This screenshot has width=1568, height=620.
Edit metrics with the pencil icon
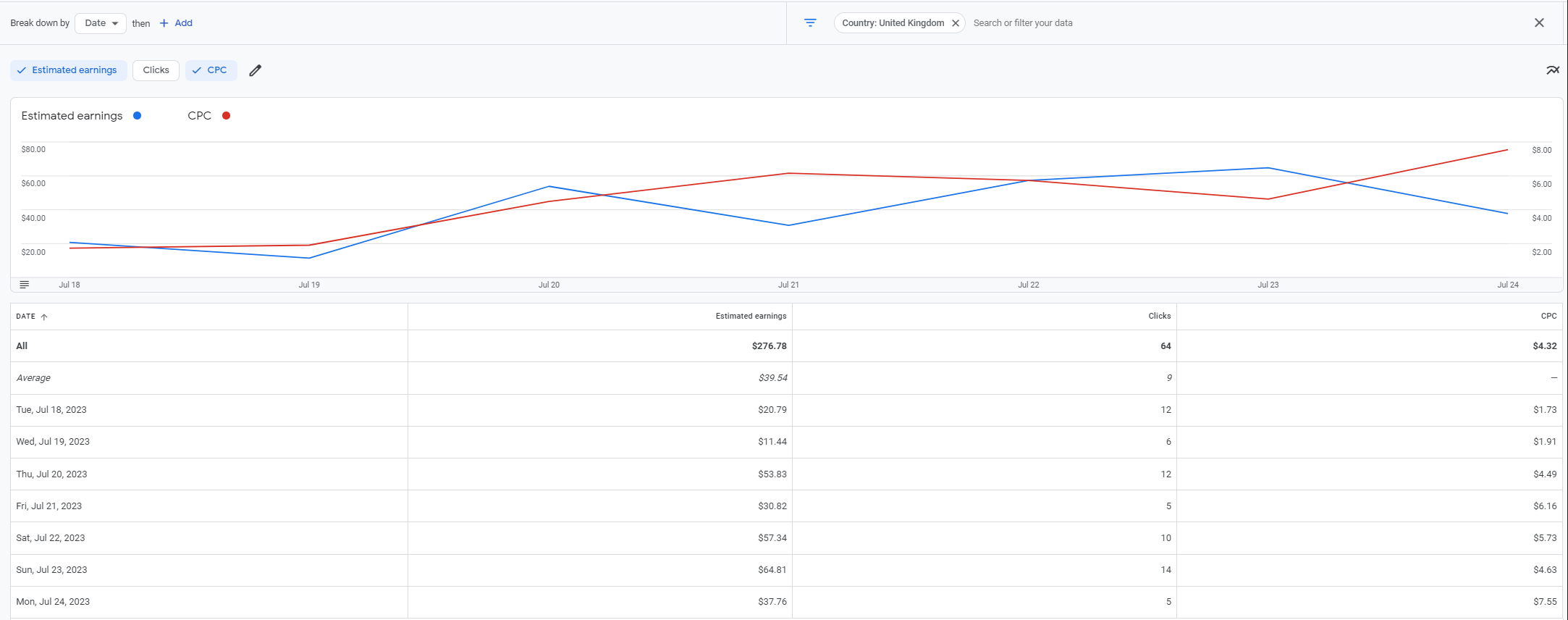pos(255,70)
